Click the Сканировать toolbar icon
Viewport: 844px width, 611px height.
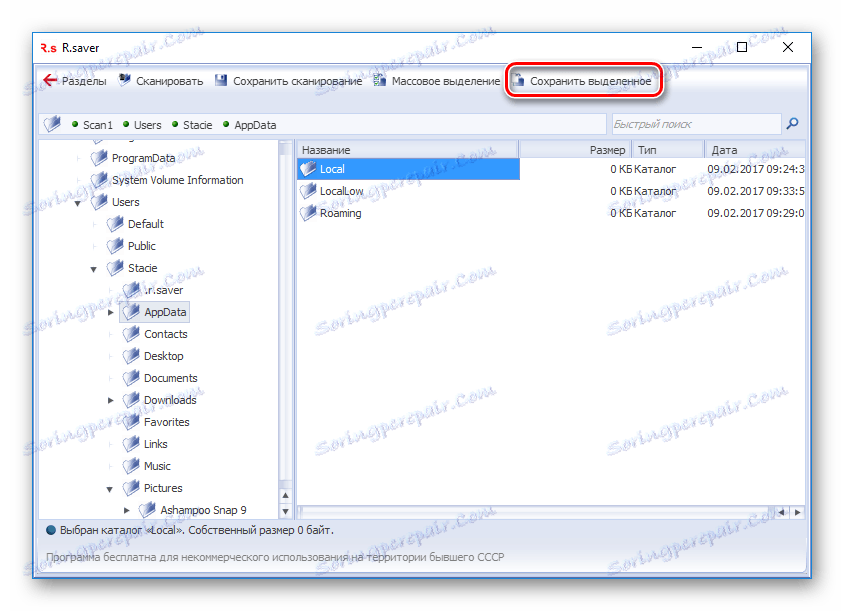(124, 80)
